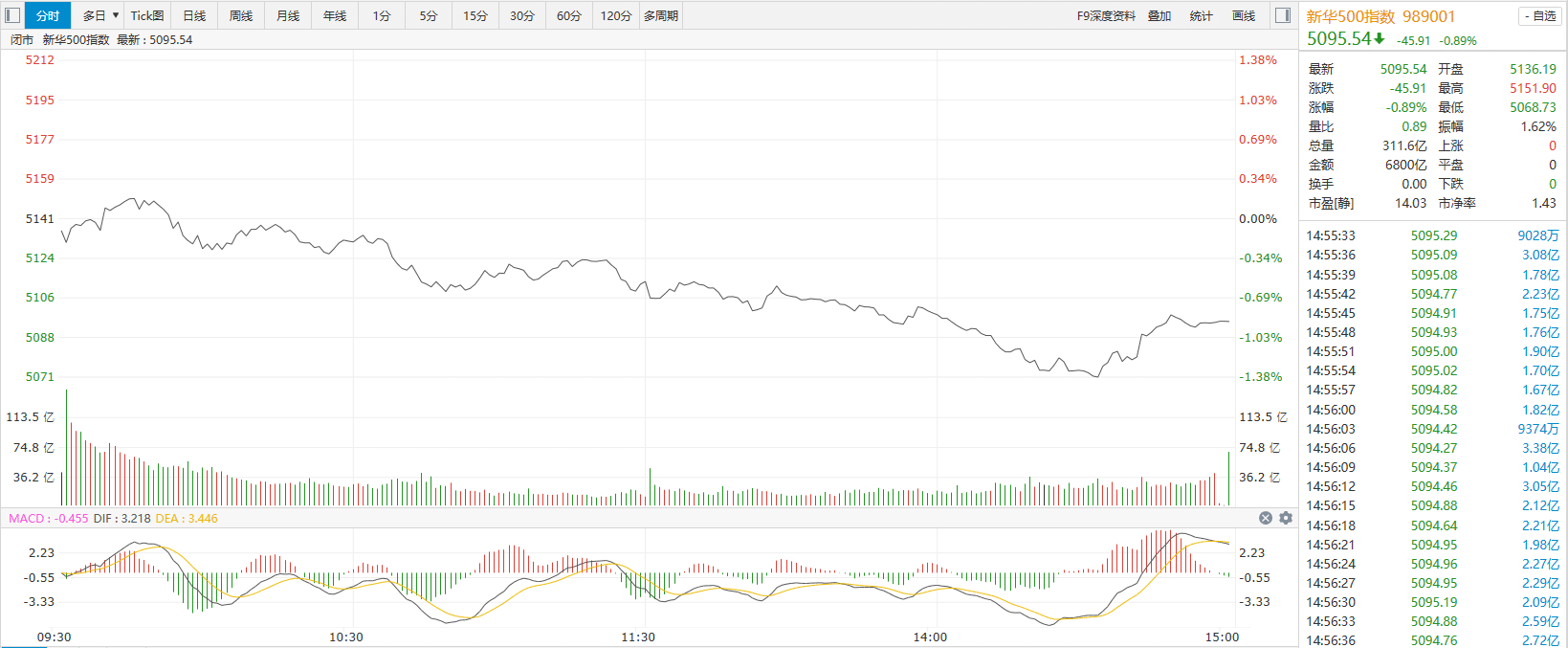This screenshot has height=648, width=1568.
Task: Click the 叠加 overlay button
Action: 1159,15
